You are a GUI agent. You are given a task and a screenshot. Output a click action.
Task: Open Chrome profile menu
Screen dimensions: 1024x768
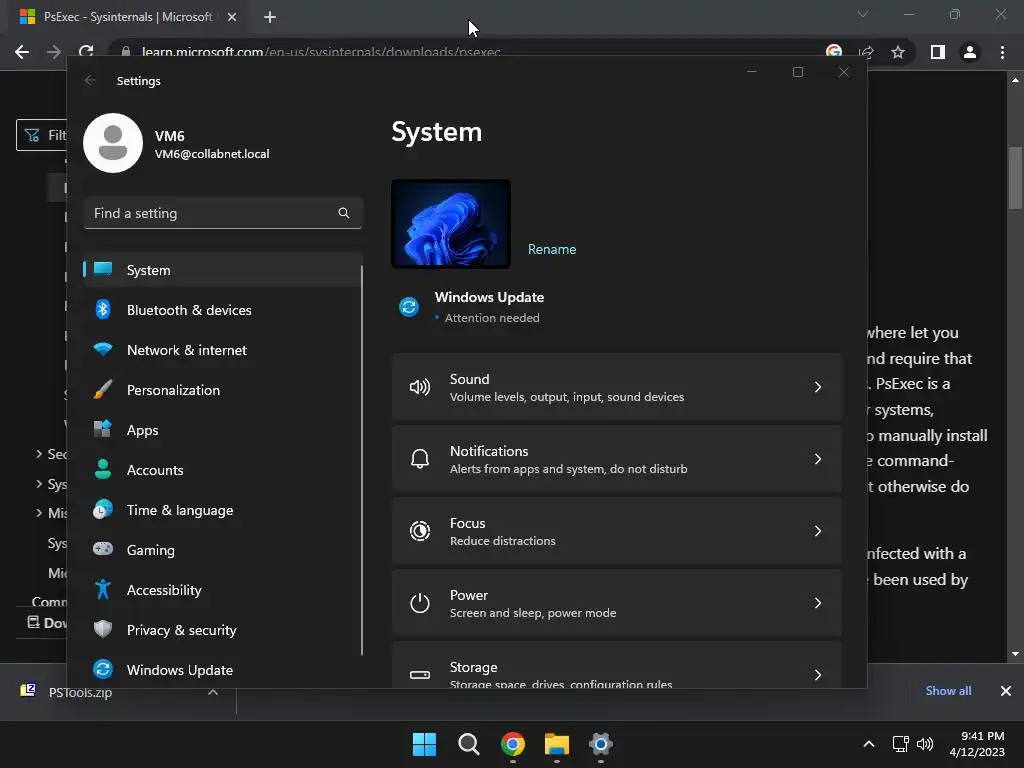click(970, 52)
